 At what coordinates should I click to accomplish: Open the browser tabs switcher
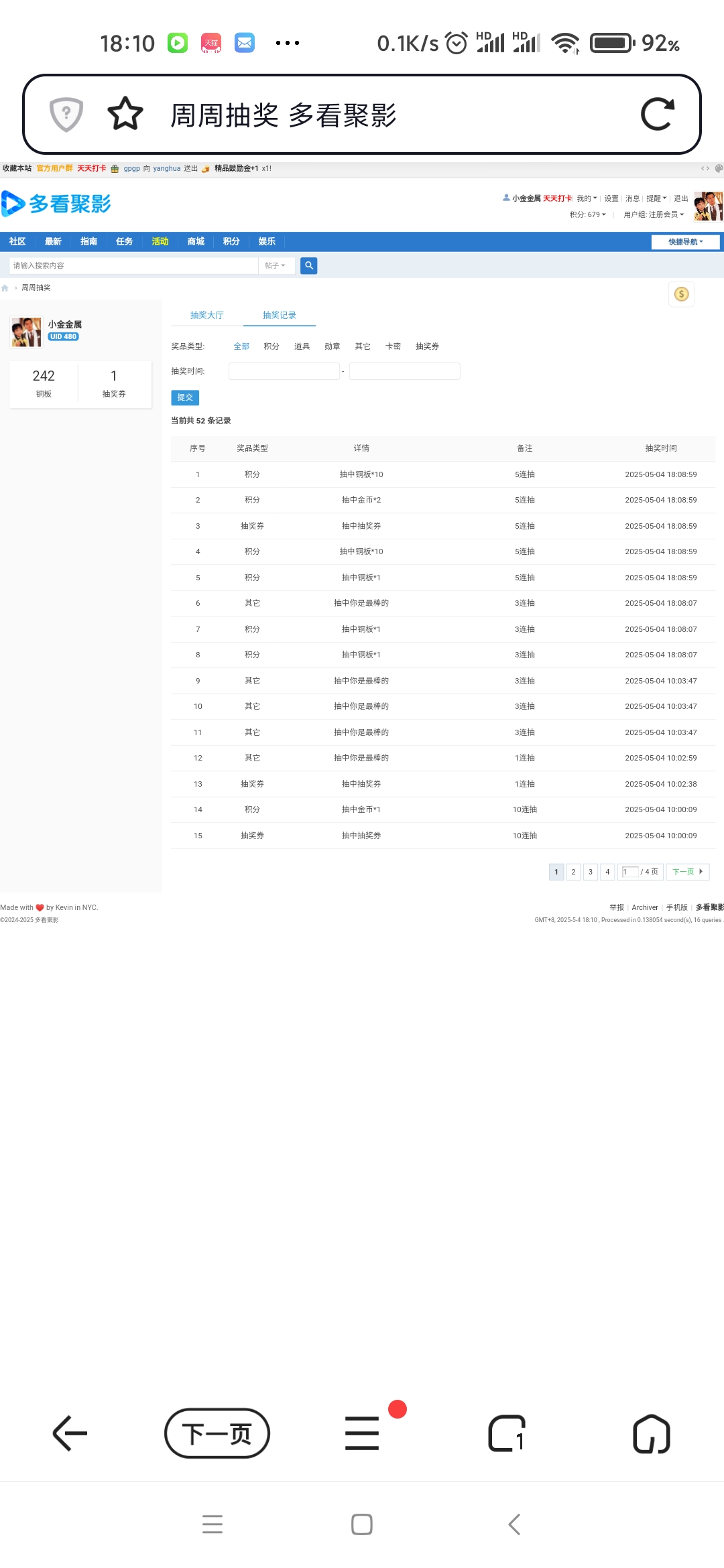[507, 1433]
